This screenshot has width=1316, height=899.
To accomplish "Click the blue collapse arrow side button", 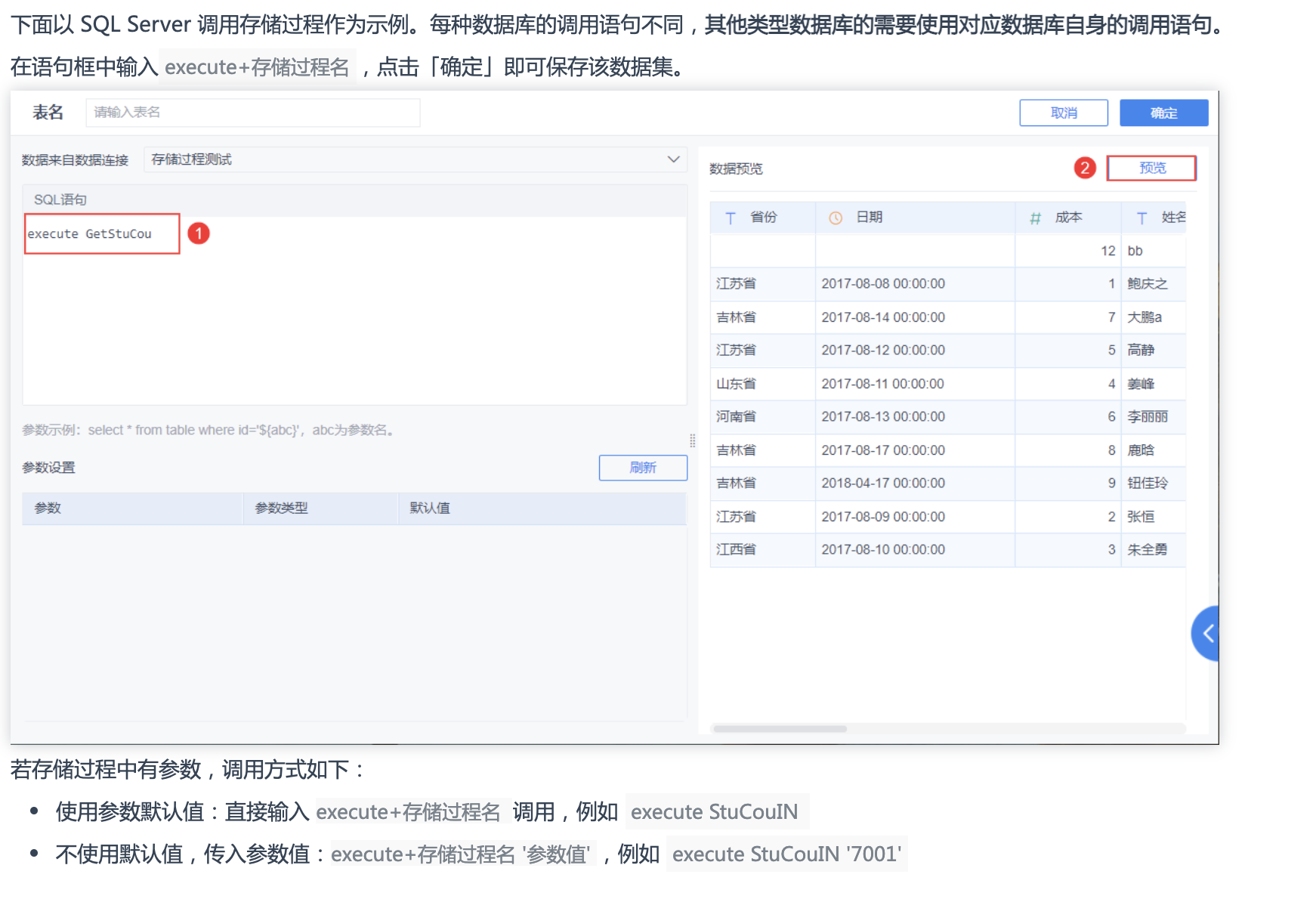I will (1206, 633).
